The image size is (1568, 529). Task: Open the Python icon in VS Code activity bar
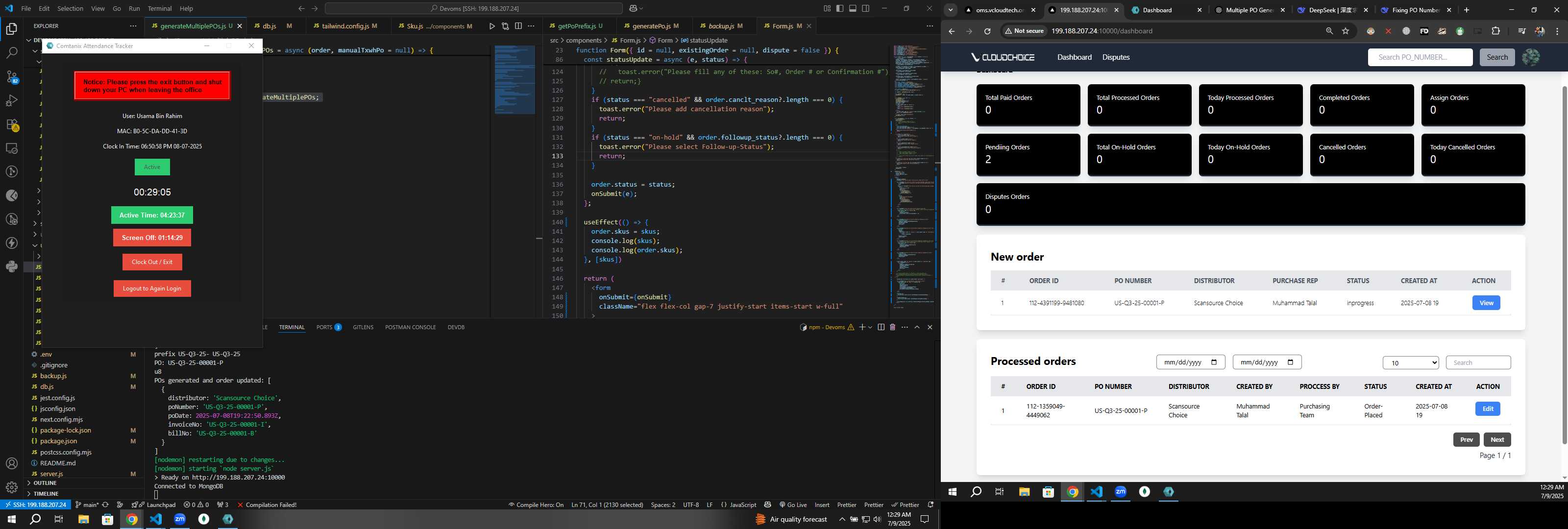click(12, 266)
